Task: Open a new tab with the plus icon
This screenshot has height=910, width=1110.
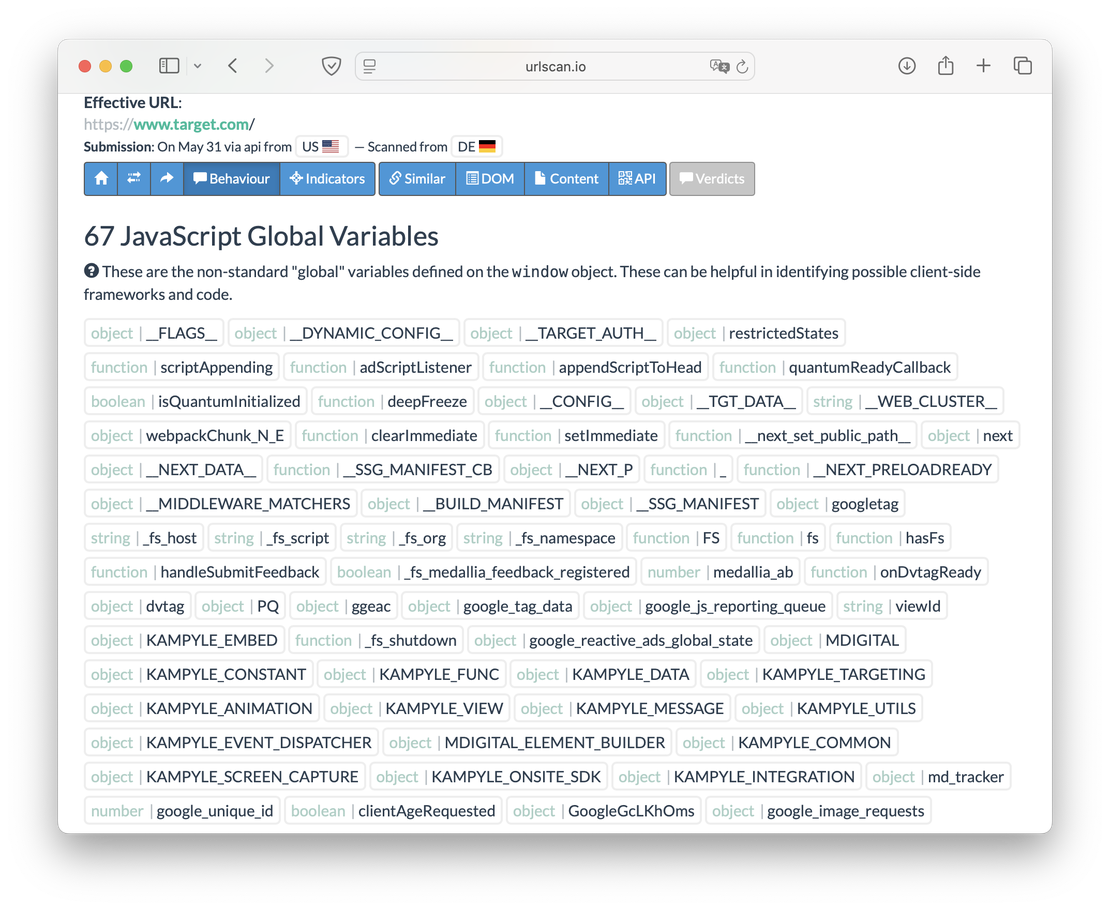Action: 983,65
